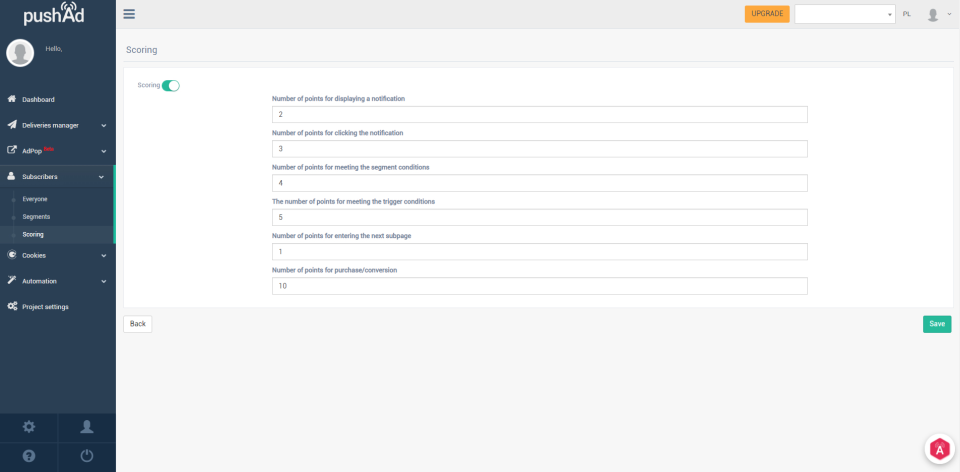The image size is (960, 472).
Task: Open the red A chat widget
Action: click(x=939, y=449)
